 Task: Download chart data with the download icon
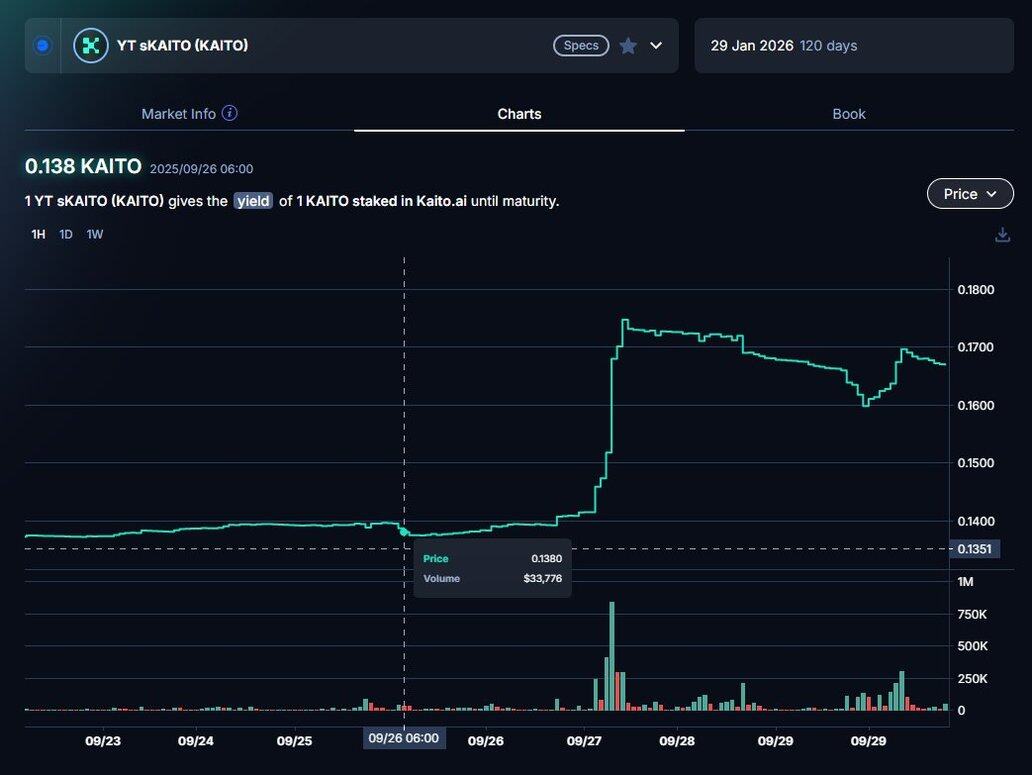[x=1002, y=235]
